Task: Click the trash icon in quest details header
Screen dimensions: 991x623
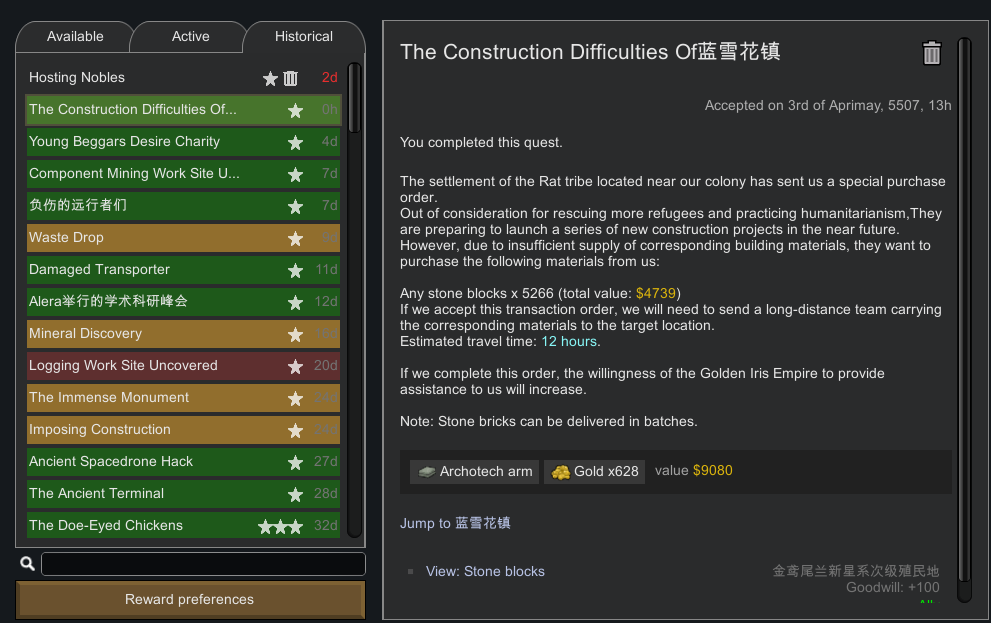Action: click(932, 53)
